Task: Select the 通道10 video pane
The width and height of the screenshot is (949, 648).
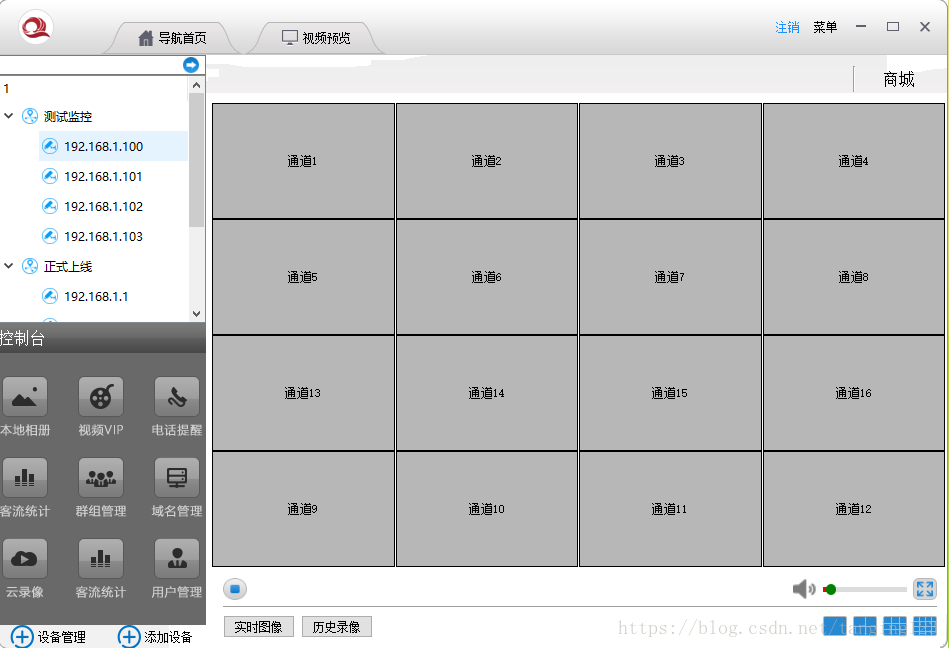Action: coord(487,509)
